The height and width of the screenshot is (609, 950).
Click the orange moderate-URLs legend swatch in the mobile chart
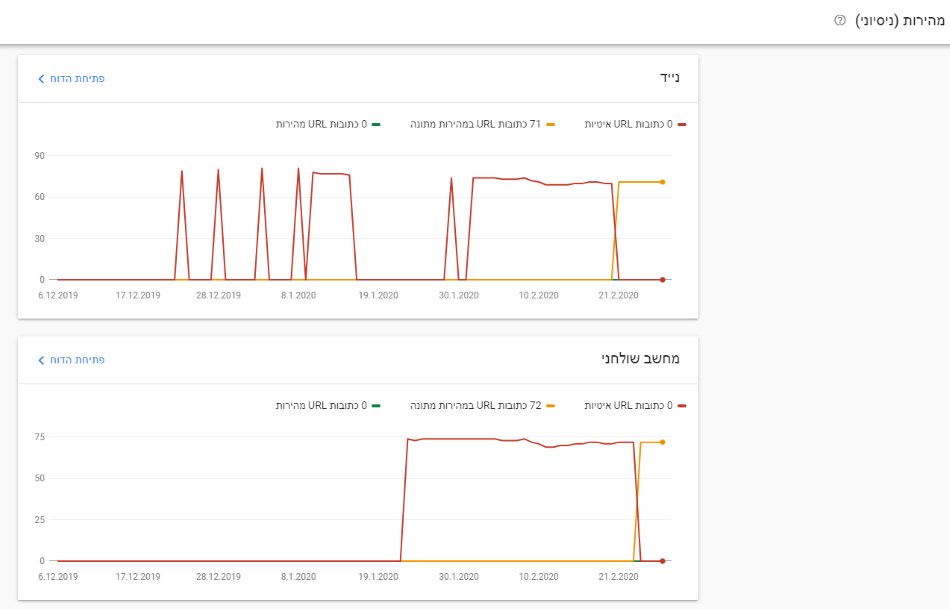point(550,124)
